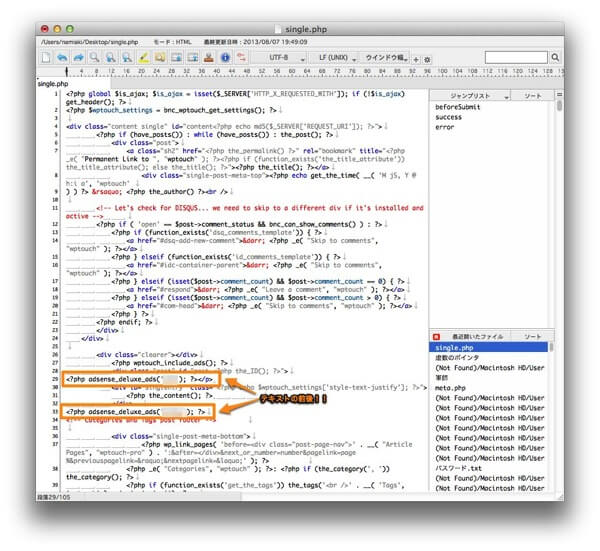Open meta.php in recent files

[x=450, y=388]
